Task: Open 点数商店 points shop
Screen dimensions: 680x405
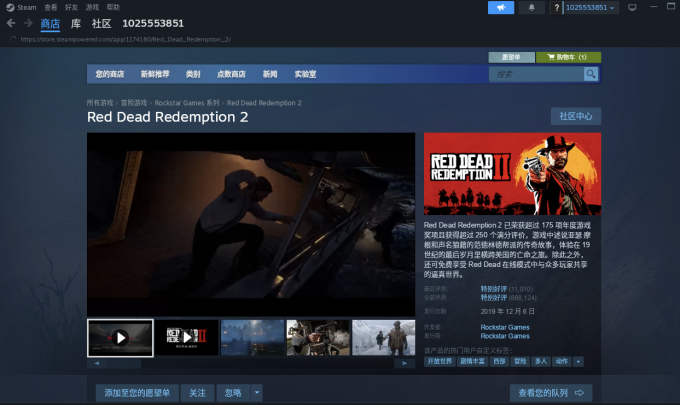Action: [x=231, y=74]
